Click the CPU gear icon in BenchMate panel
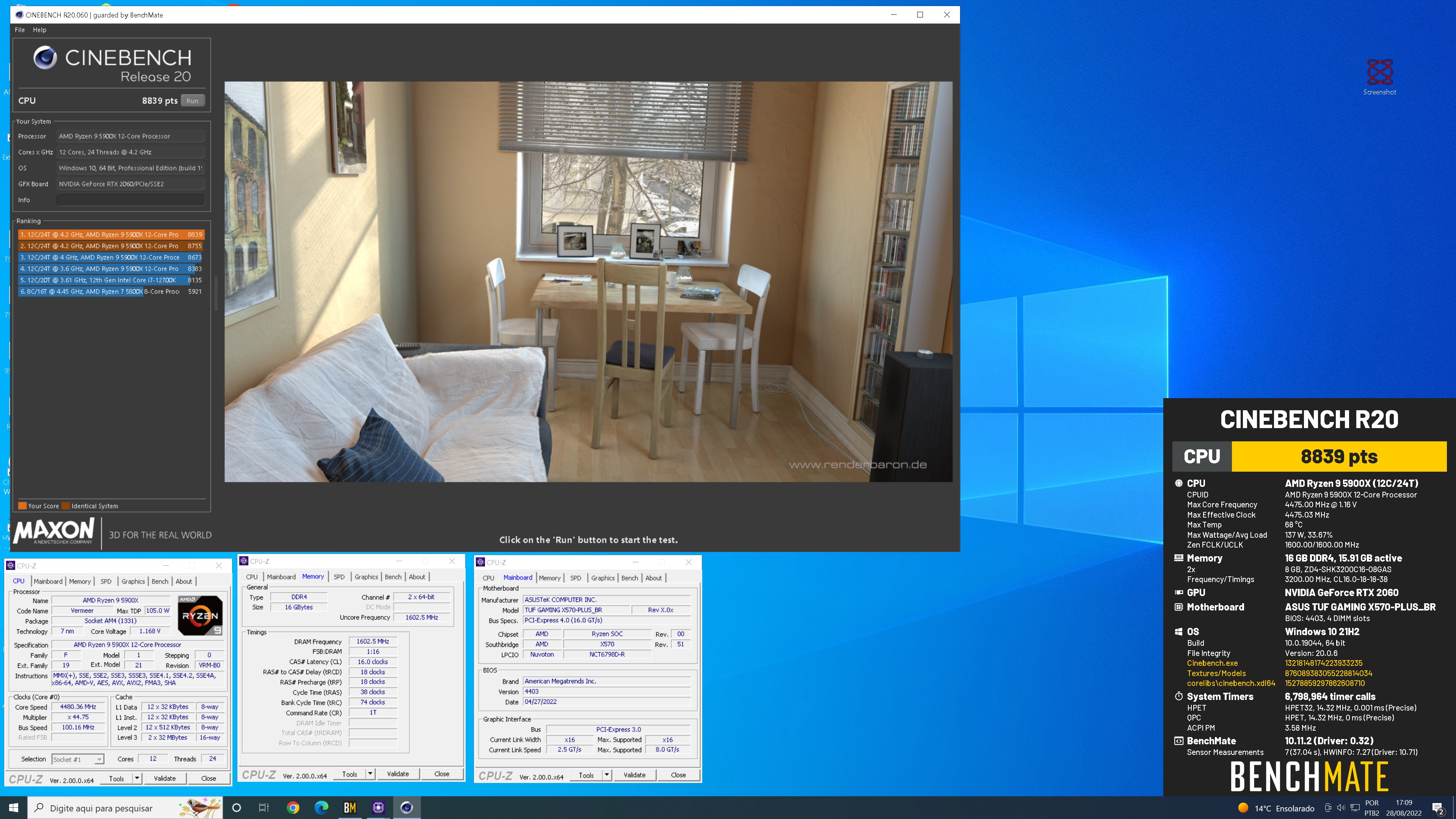 [x=1178, y=483]
